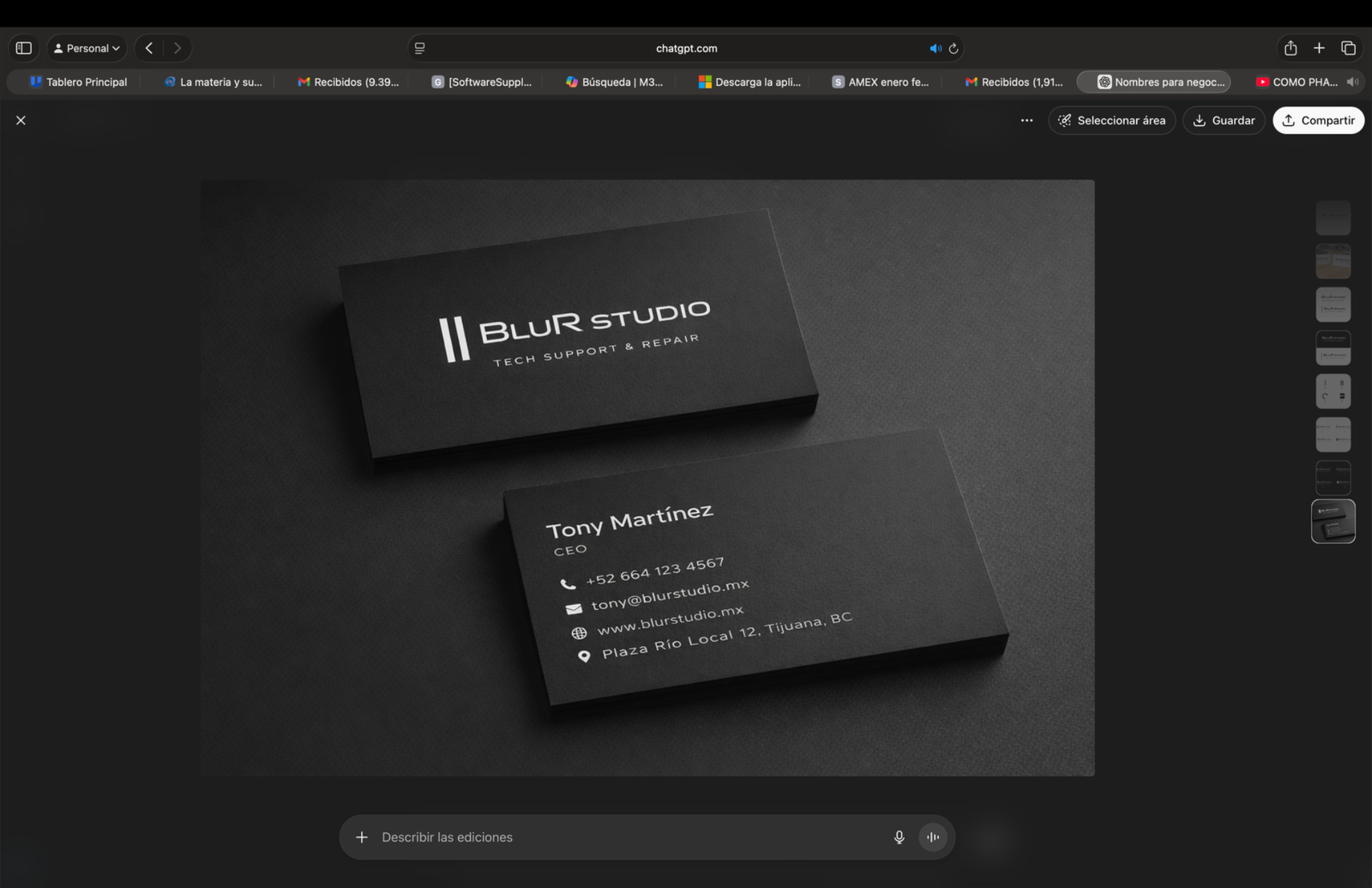
Task: Mute the COMO PHA YouTube tab speaker
Action: [1352, 82]
